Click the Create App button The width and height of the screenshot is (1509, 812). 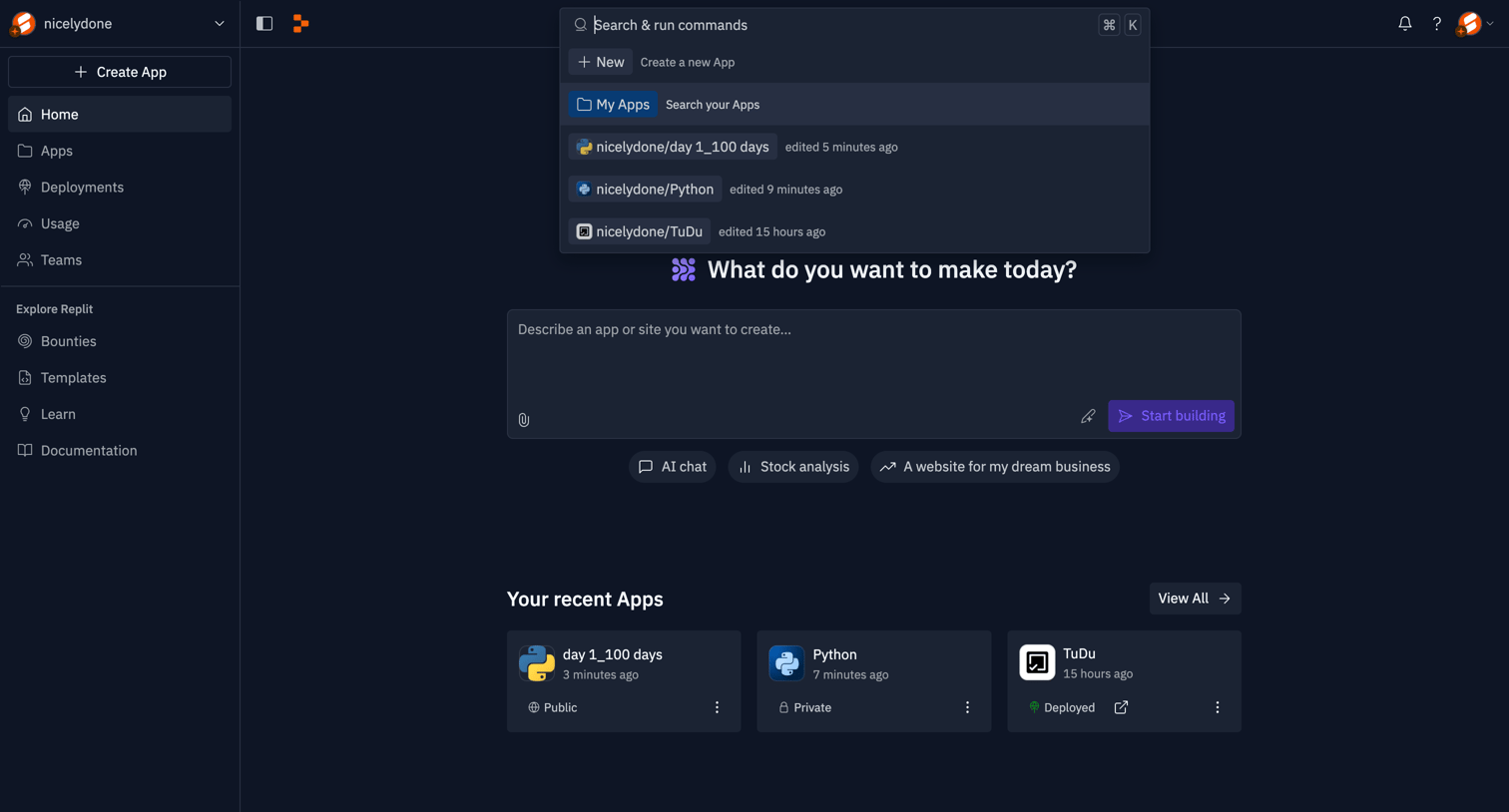click(x=120, y=72)
